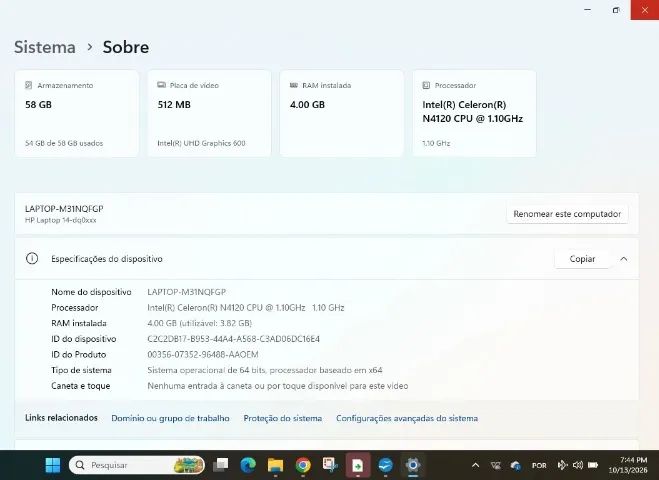
Task: Select 'HP Laptop 14-dq0xxx' model text
Action: pos(61,220)
